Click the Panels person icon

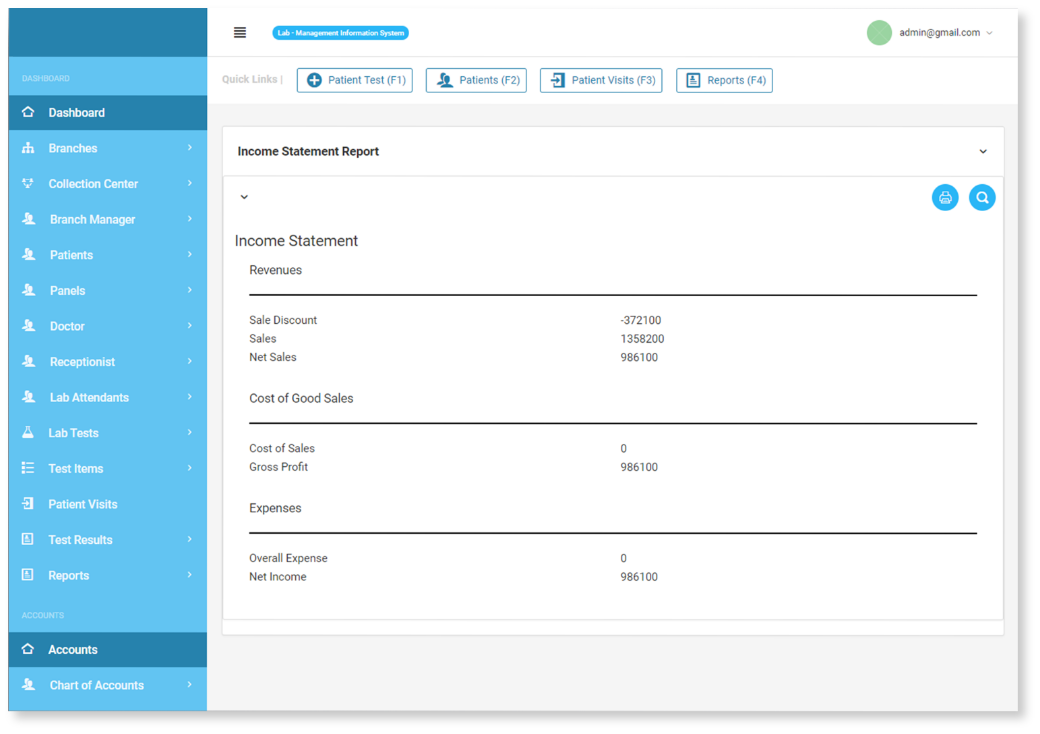[x=29, y=290]
